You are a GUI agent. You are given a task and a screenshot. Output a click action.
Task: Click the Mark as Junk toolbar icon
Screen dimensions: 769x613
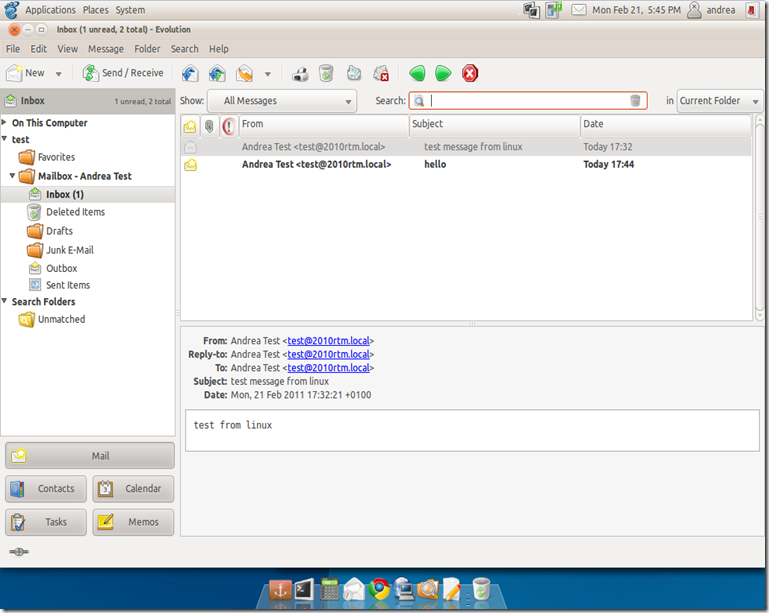(x=354, y=74)
